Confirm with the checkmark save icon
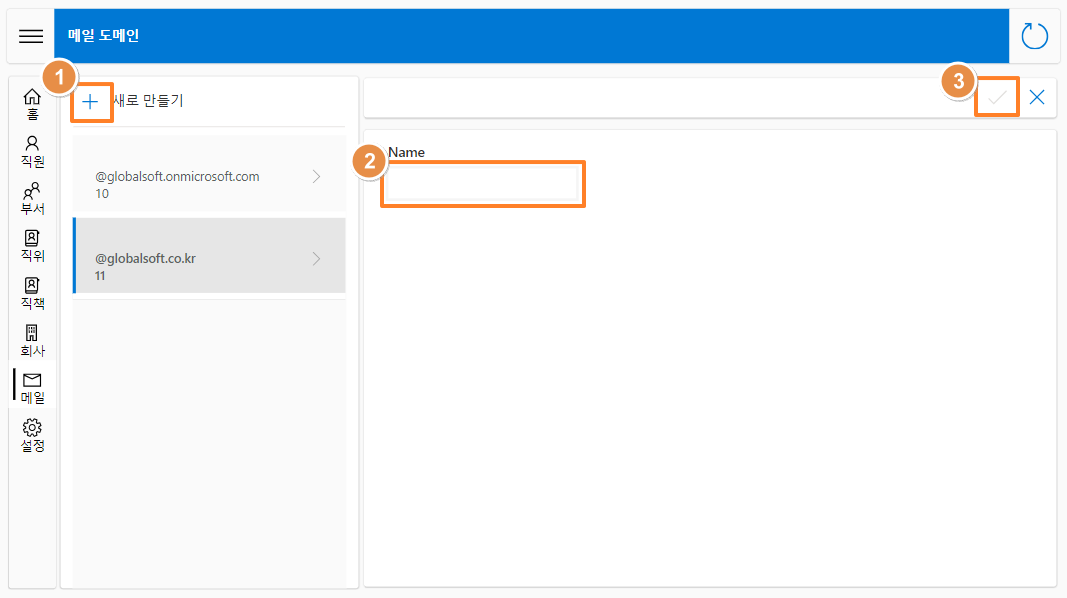The width and height of the screenshot is (1067, 598). (x=997, y=97)
